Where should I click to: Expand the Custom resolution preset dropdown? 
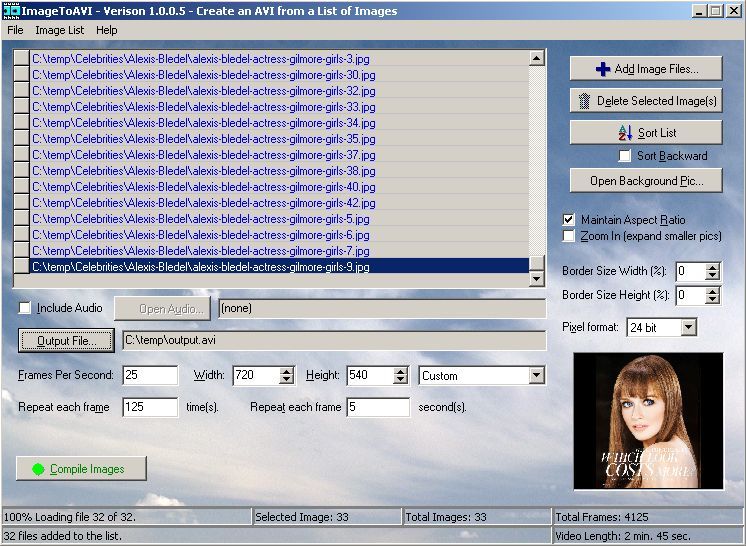[537, 376]
